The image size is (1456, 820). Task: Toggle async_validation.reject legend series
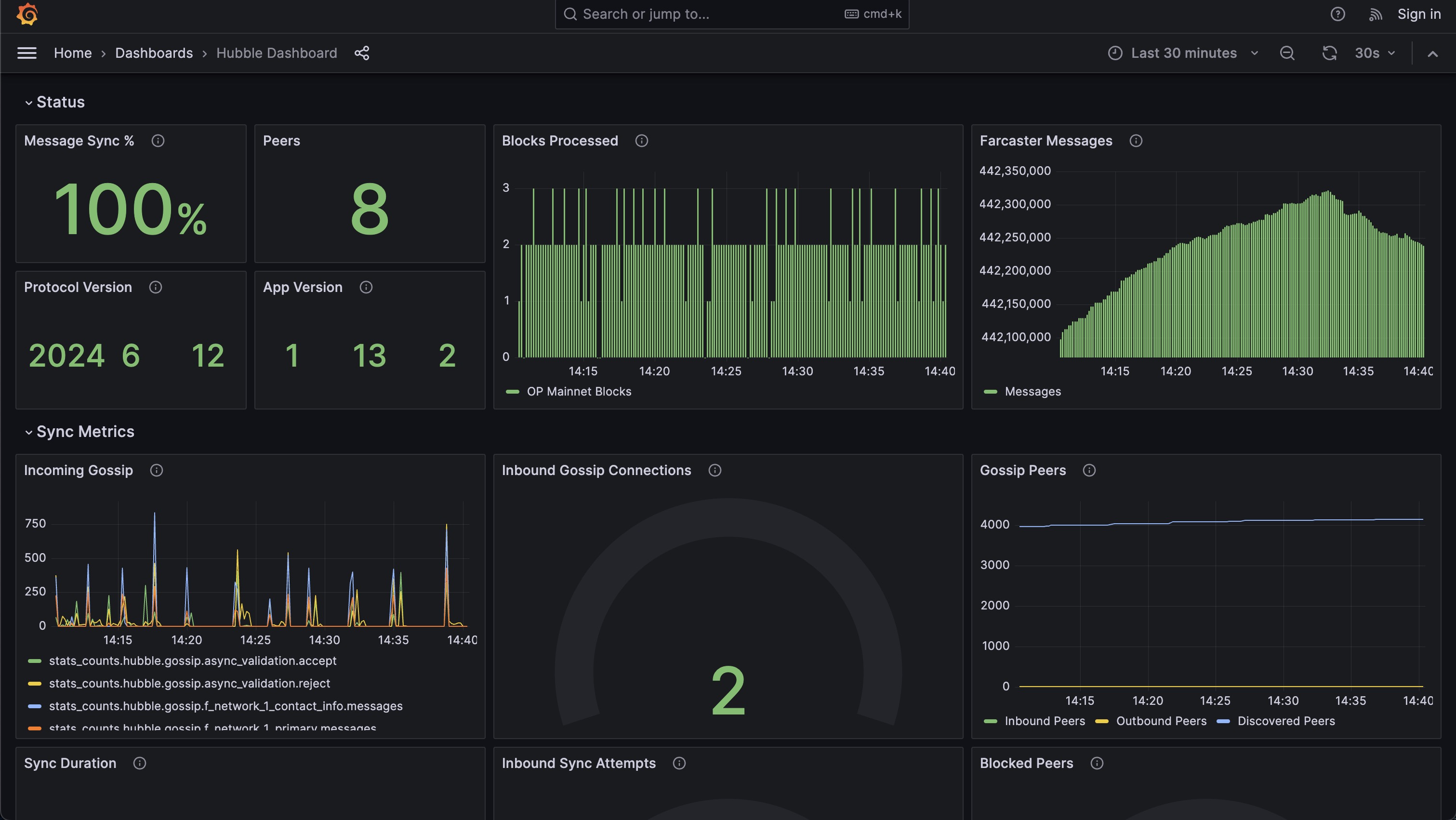(189, 683)
